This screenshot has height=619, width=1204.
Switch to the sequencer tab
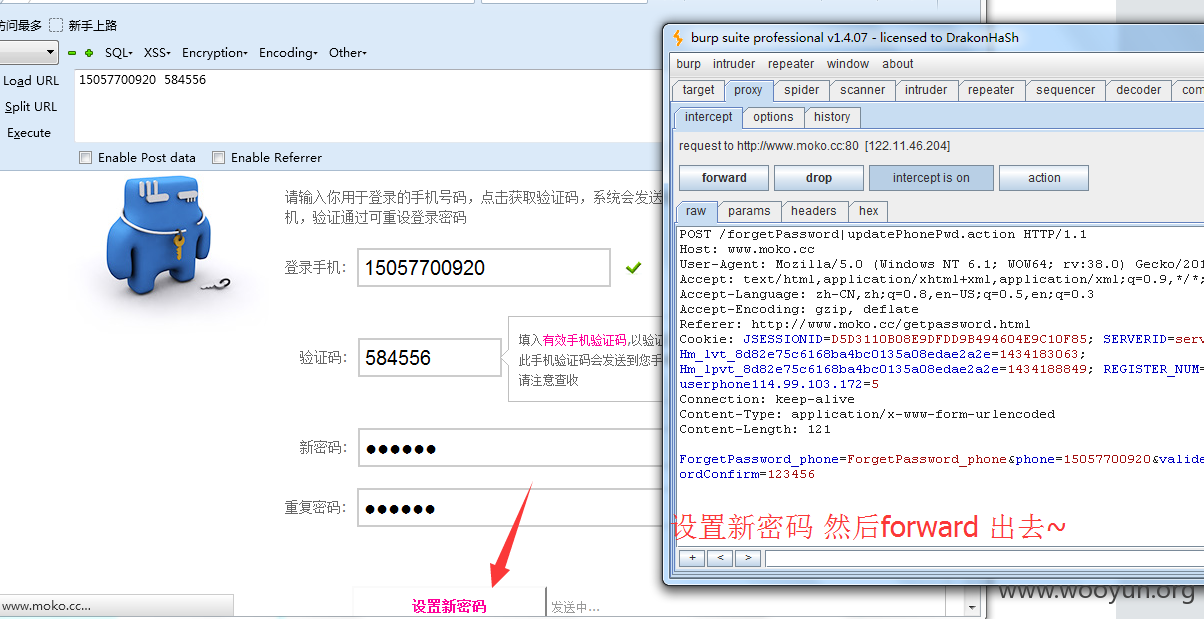pos(1065,90)
